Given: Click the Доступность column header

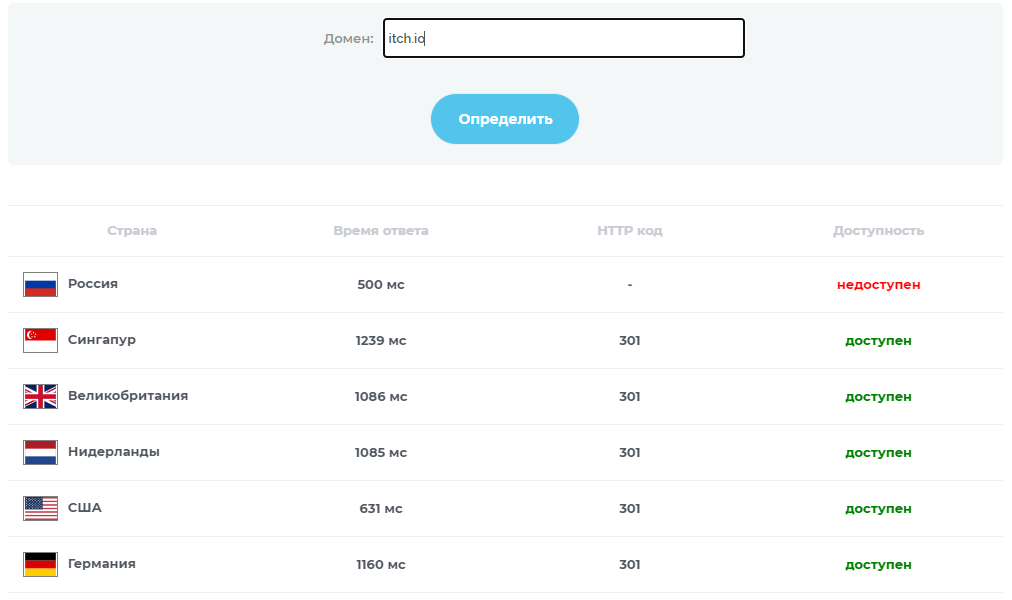Looking at the screenshot, I should 878,231.
